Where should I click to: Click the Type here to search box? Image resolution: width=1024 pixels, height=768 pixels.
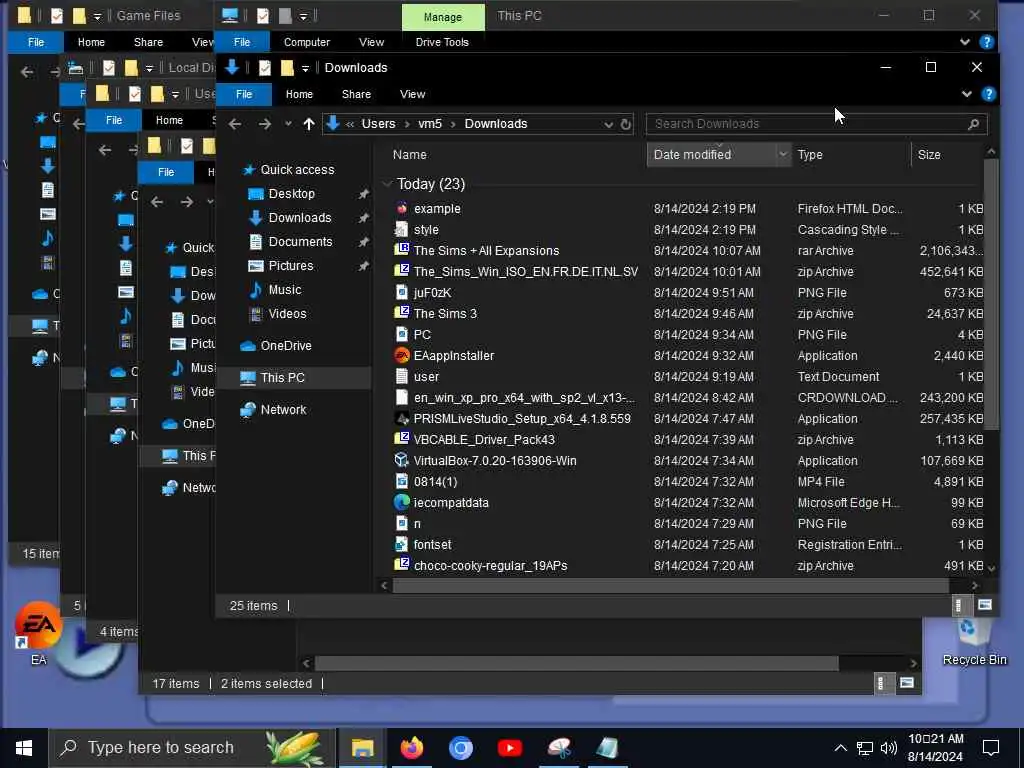tap(193, 748)
